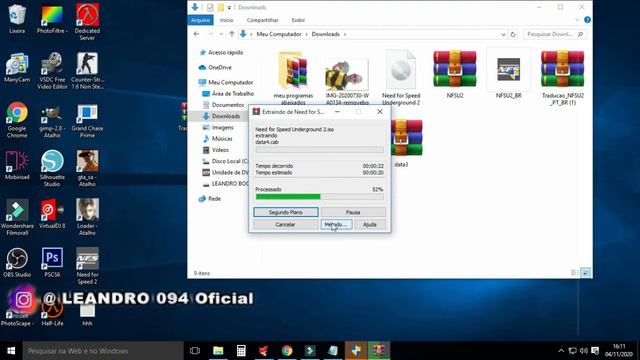
Task: Expand chevron after Downloads in address bar
Action: pyautogui.click(x=345, y=34)
